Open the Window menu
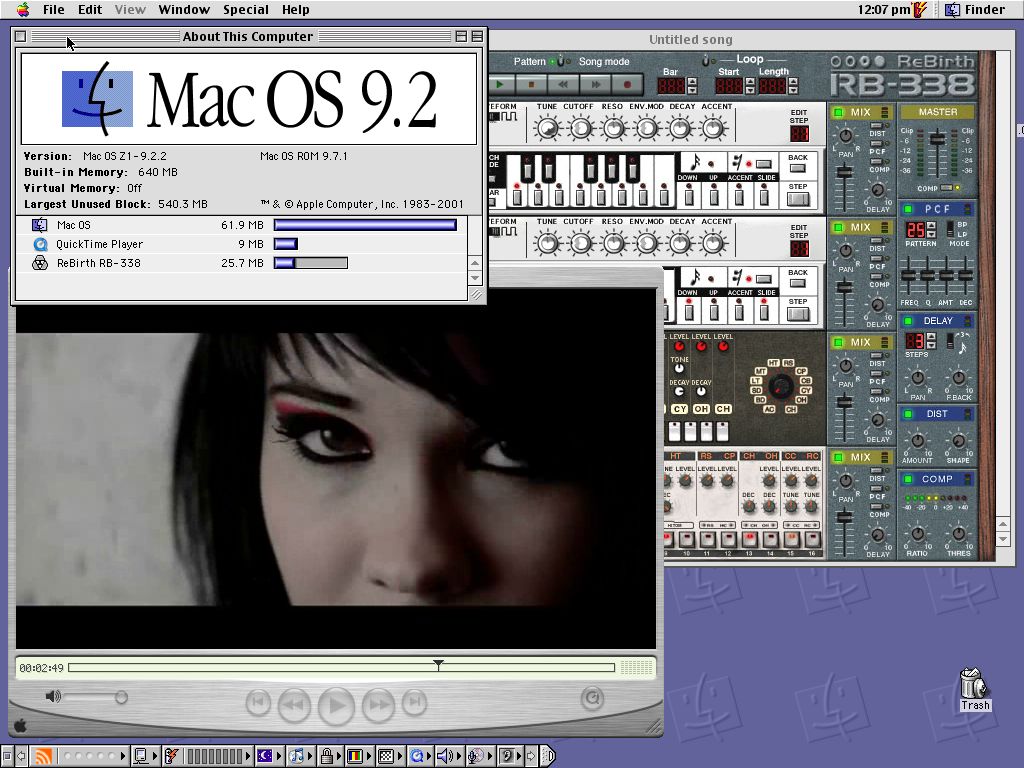This screenshot has width=1024, height=768. [184, 9]
